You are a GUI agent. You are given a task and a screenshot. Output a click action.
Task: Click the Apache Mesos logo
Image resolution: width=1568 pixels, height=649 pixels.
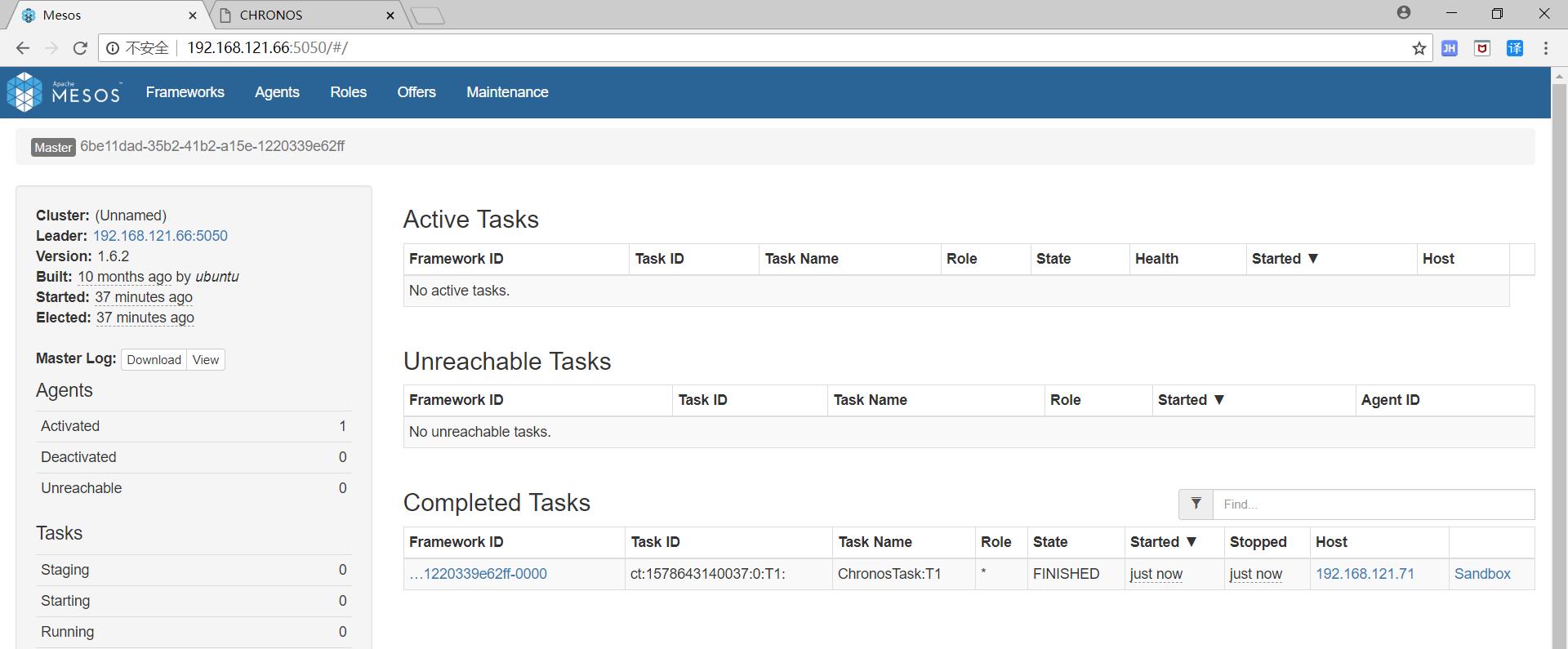coord(64,92)
